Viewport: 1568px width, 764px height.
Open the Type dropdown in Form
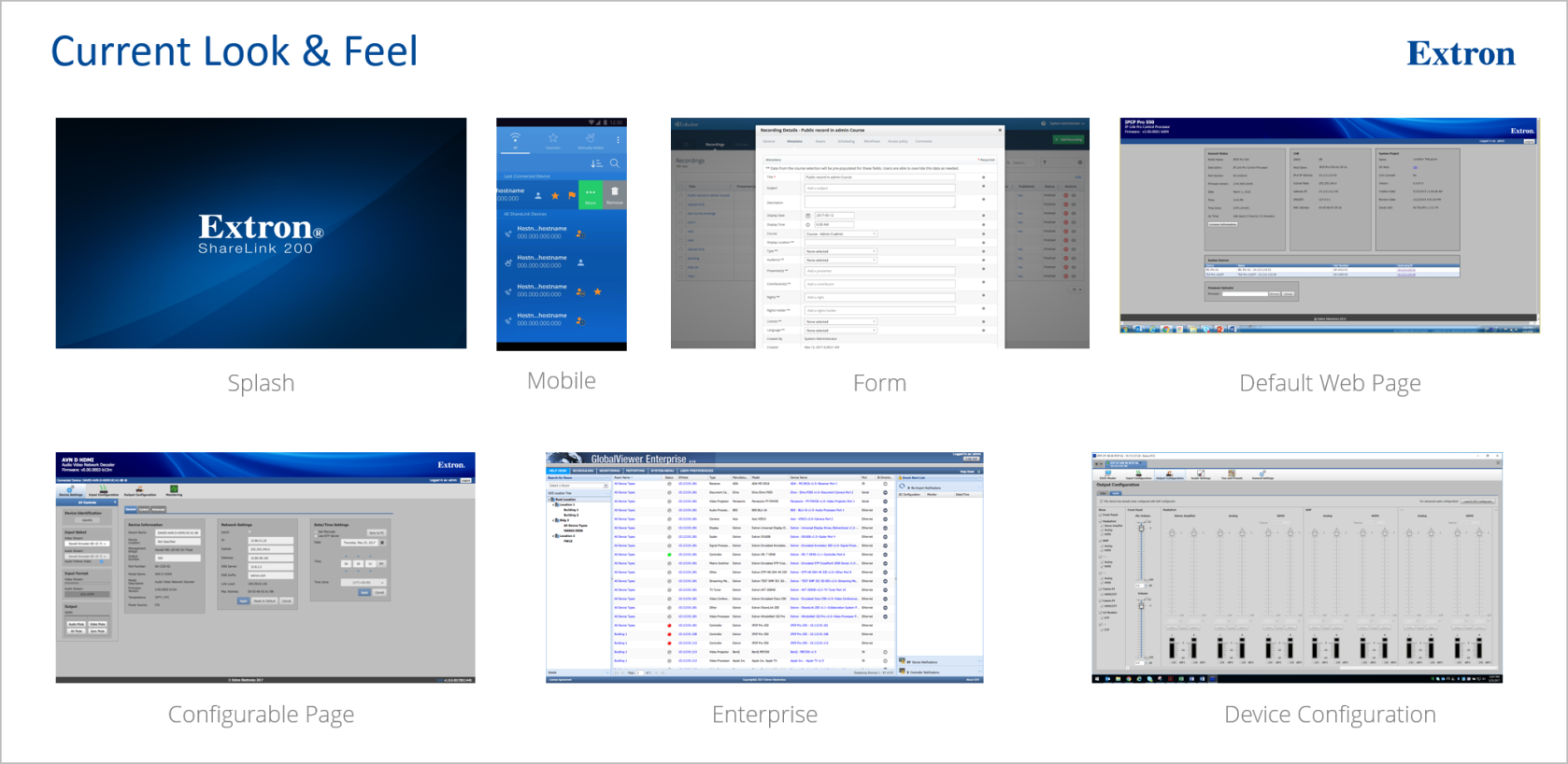coord(841,251)
